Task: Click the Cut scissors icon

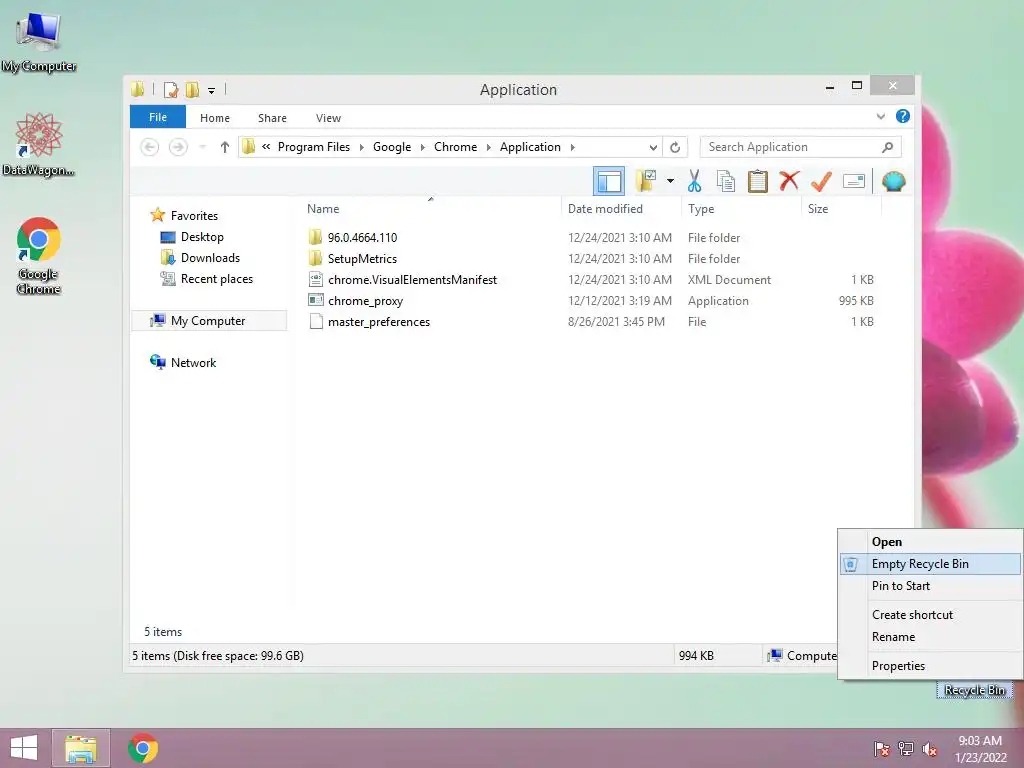Action: (x=694, y=181)
